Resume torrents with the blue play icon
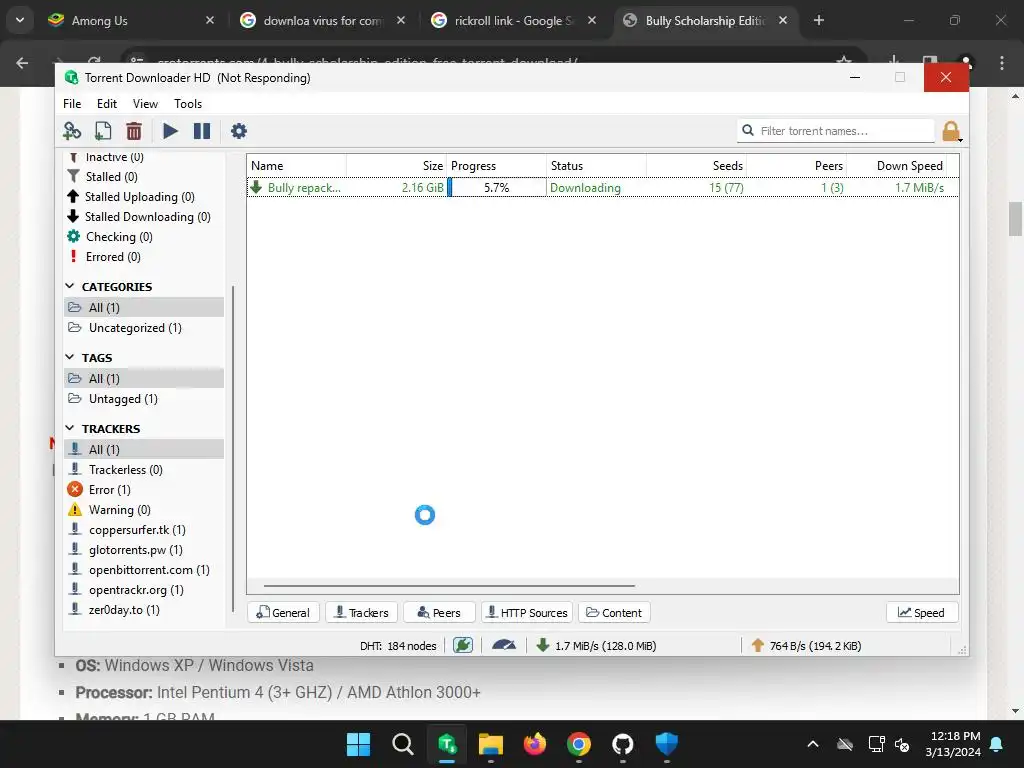This screenshot has height=768, width=1024. click(170, 131)
